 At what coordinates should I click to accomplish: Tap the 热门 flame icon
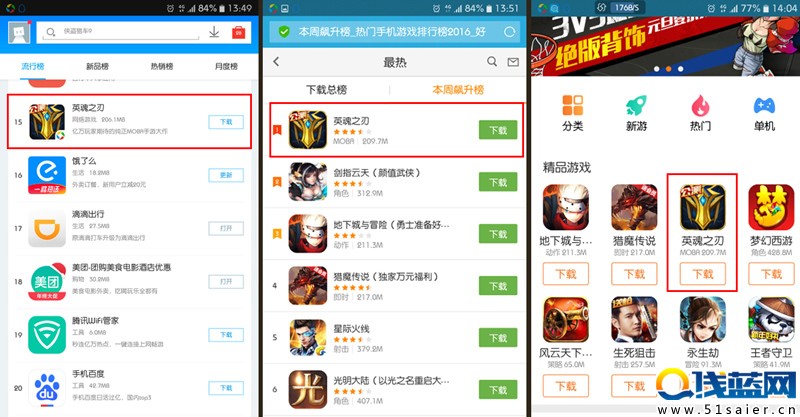[700, 106]
